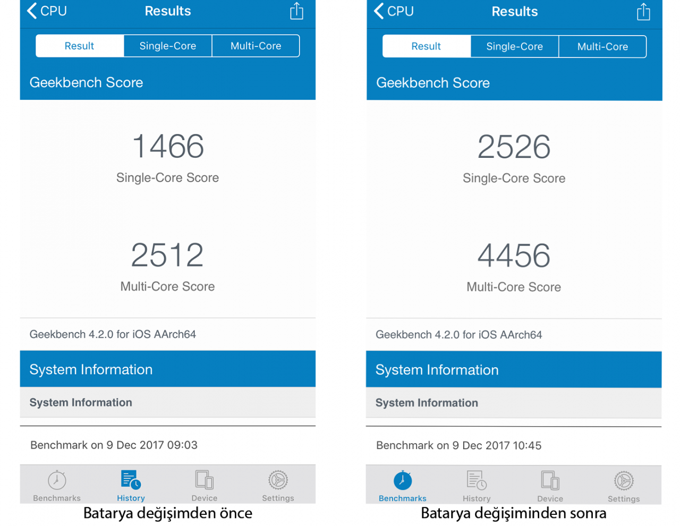Go back to CPU in right screenshot
This screenshot has height=526, width=680.
click(x=393, y=12)
